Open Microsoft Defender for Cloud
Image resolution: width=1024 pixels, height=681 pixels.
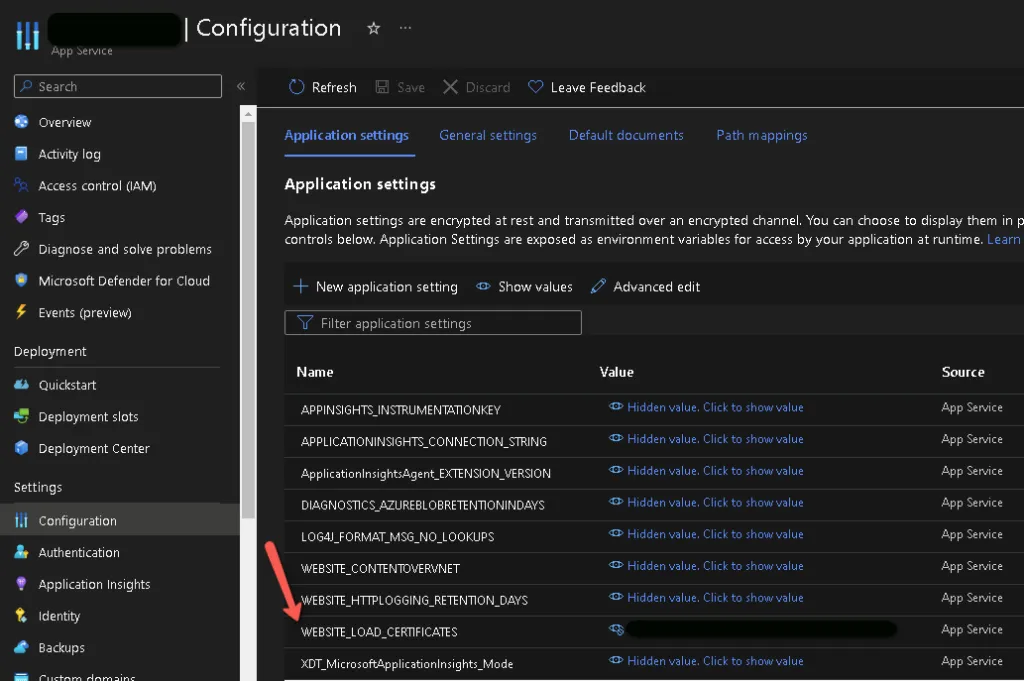[x=124, y=281]
